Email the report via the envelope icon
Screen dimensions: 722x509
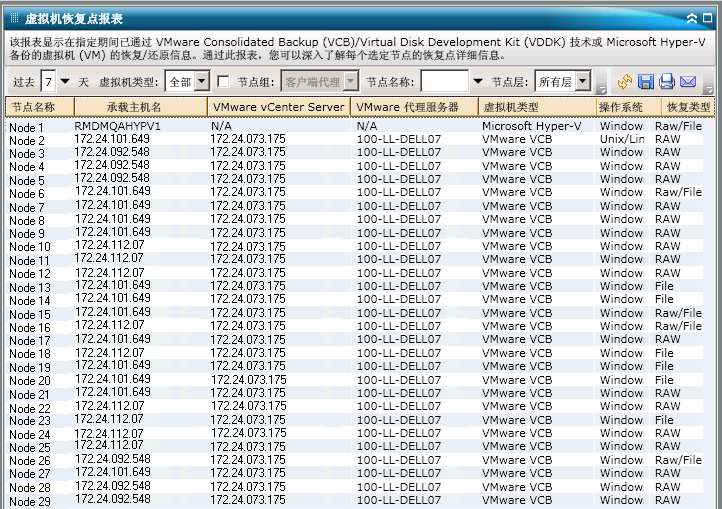pos(688,82)
